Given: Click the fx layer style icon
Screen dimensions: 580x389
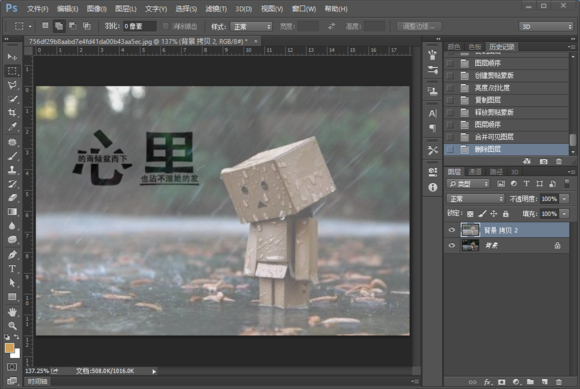Looking at the screenshot, I should click(487, 382).
